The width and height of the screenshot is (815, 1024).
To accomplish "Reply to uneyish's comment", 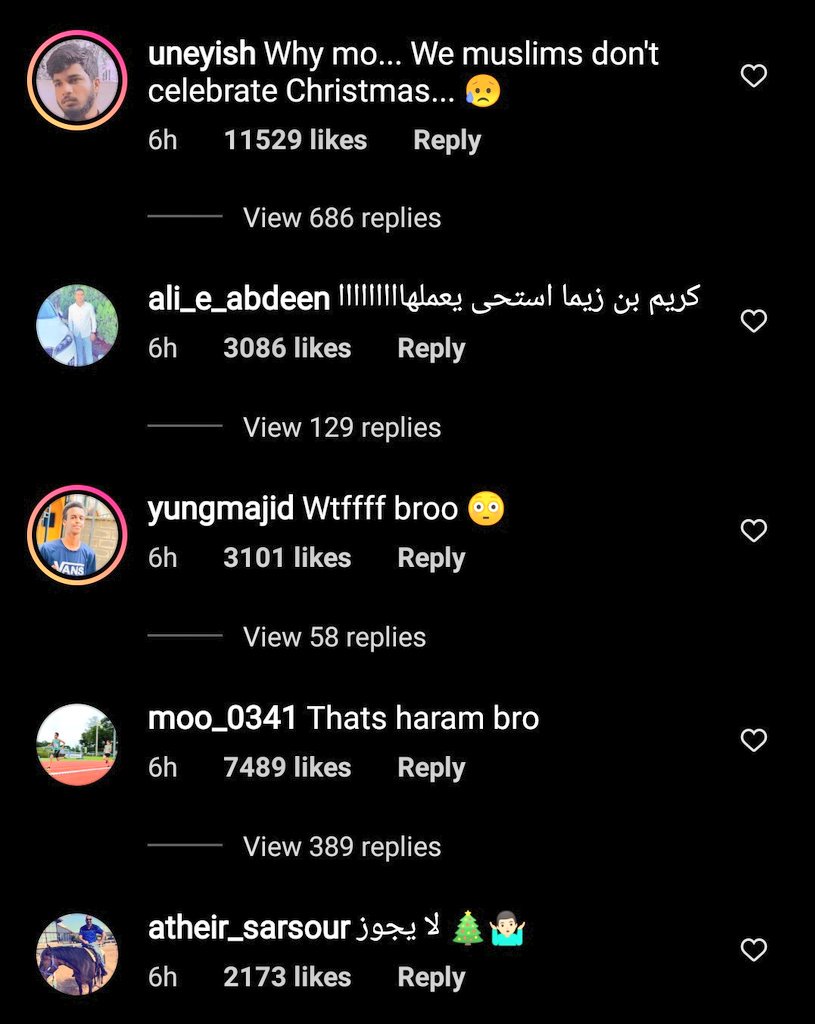I will tap(447, 141).
